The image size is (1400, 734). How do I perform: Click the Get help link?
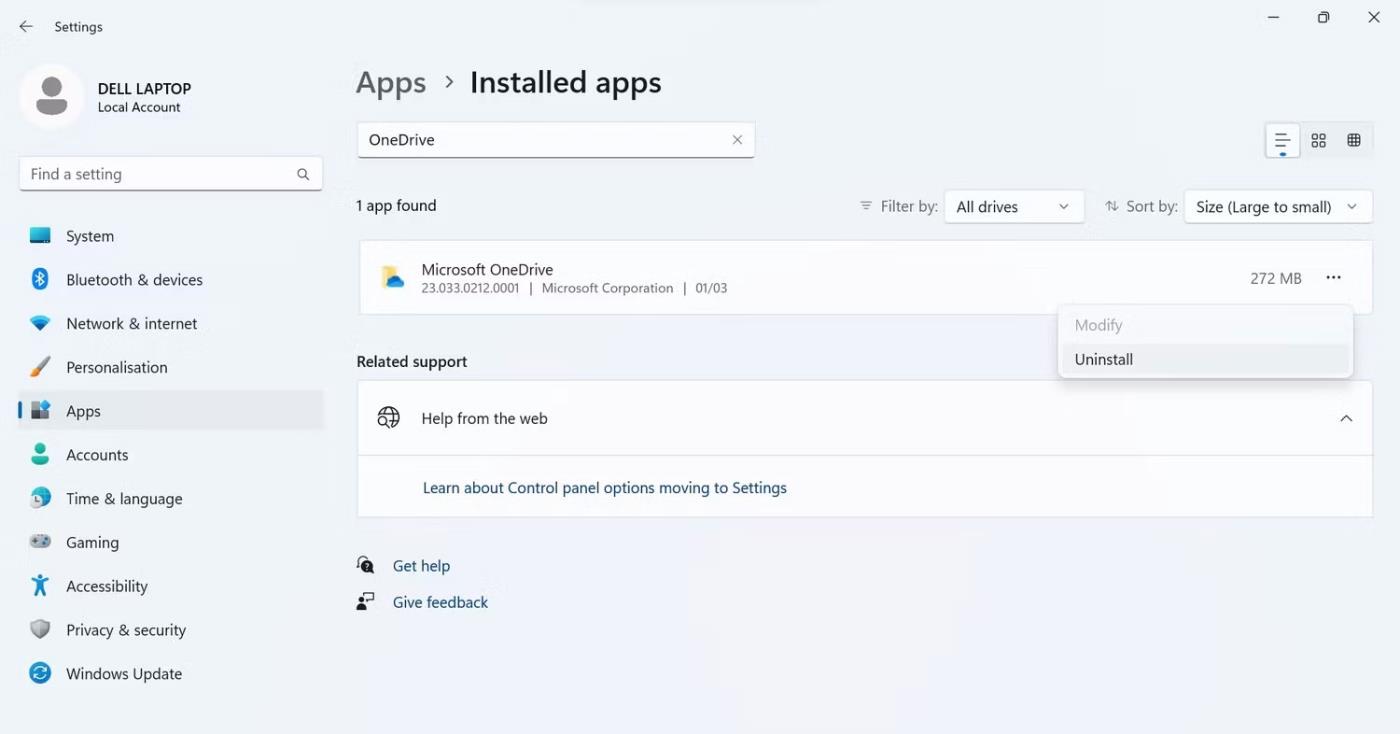[421, 566]
